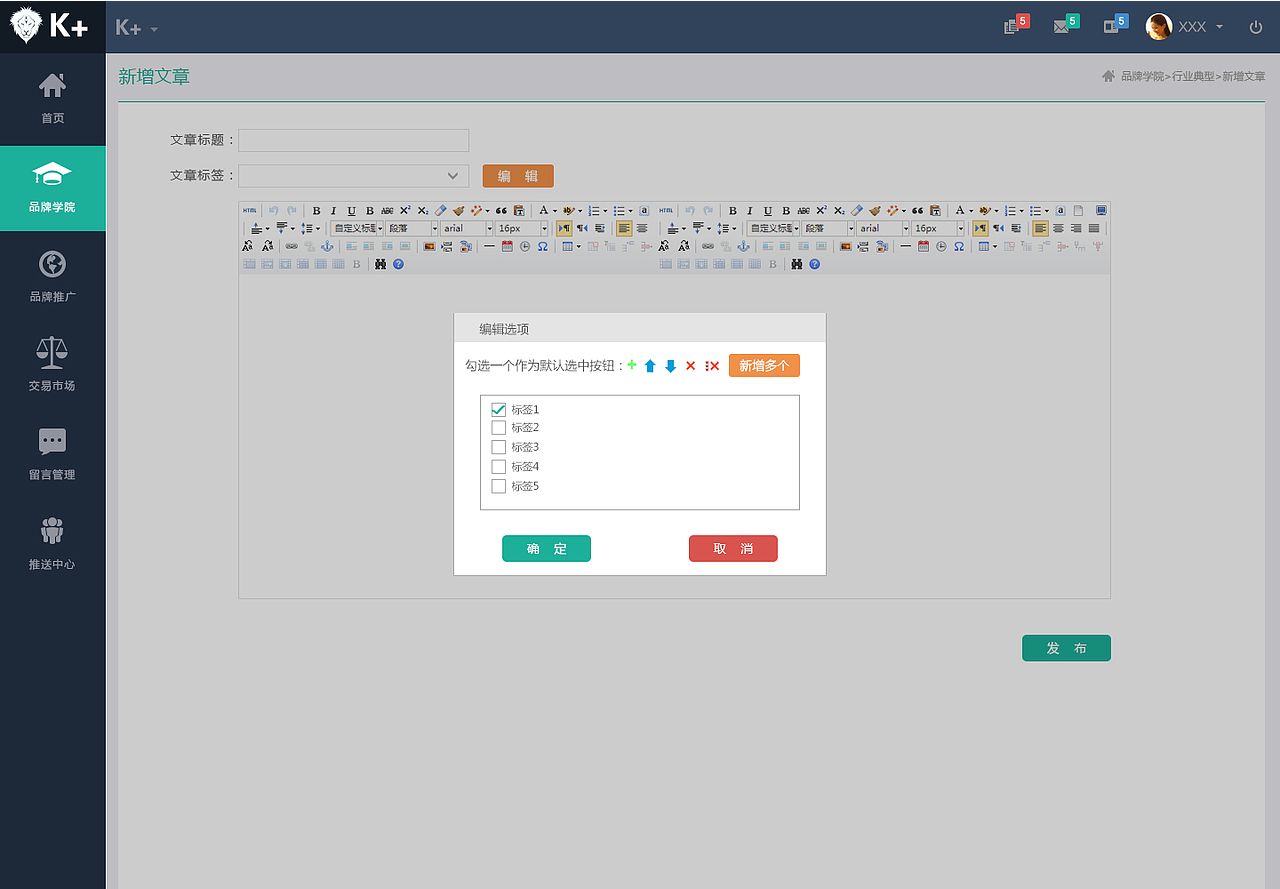Delete all options with red list-X icon
Viewport: 1280px width, 889px height.
pyautogui.click(x=712, y=366)
